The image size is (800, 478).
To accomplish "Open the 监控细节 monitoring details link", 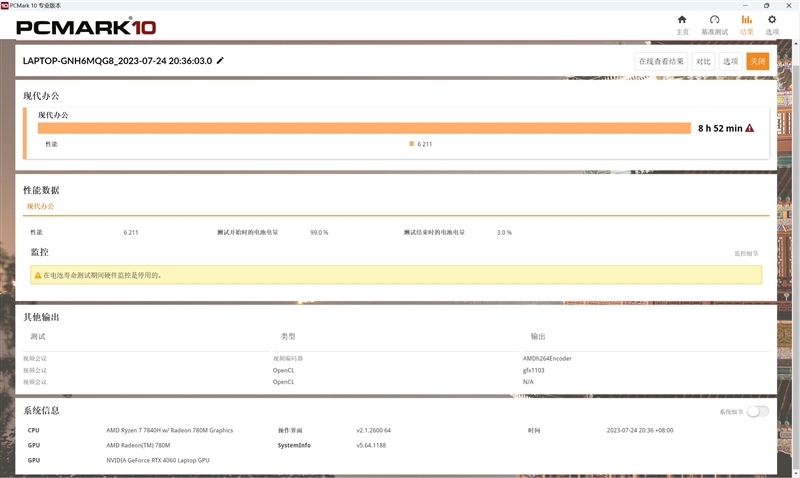I will 746,254.
